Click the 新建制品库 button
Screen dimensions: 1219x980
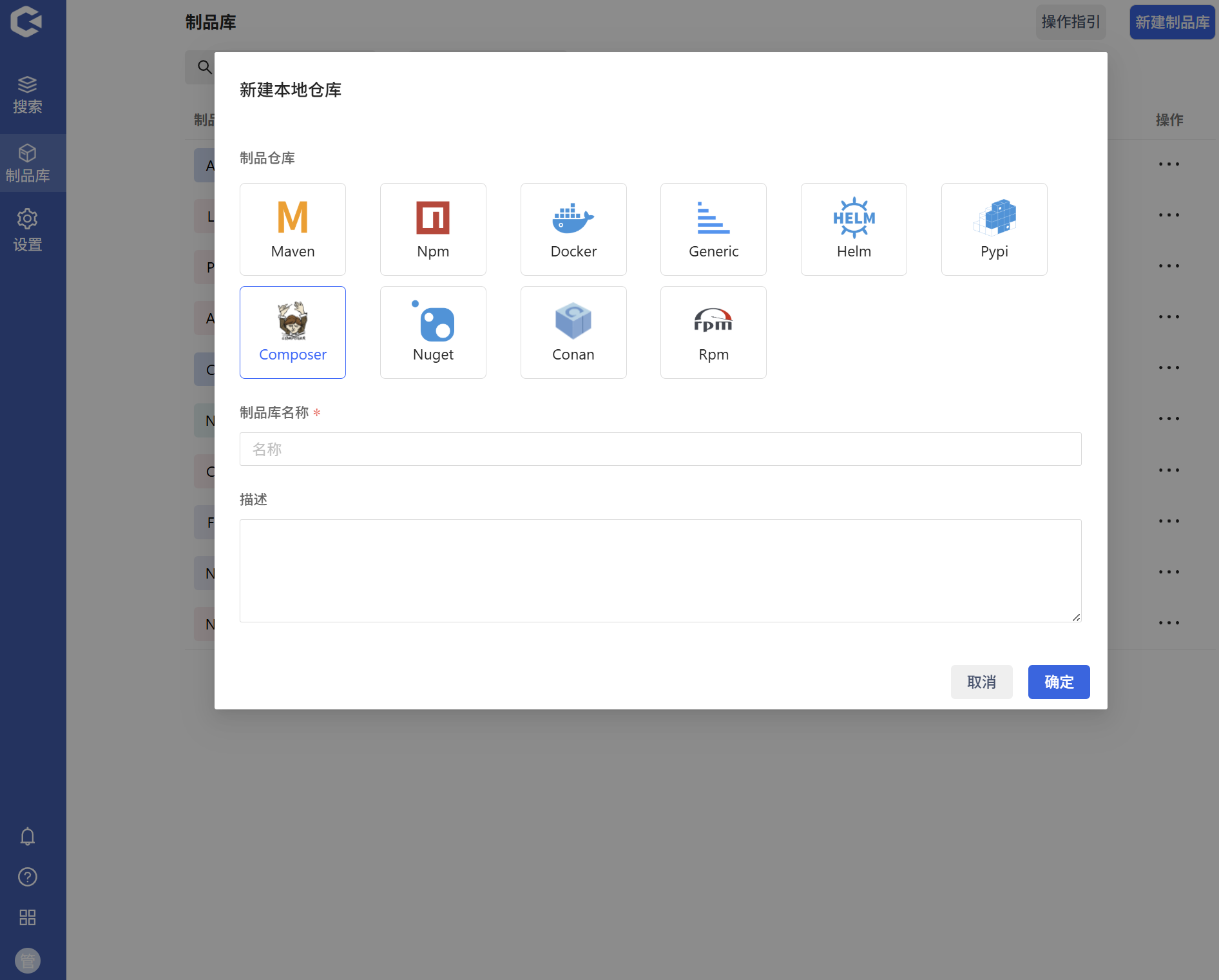[x=1172, y=22]
